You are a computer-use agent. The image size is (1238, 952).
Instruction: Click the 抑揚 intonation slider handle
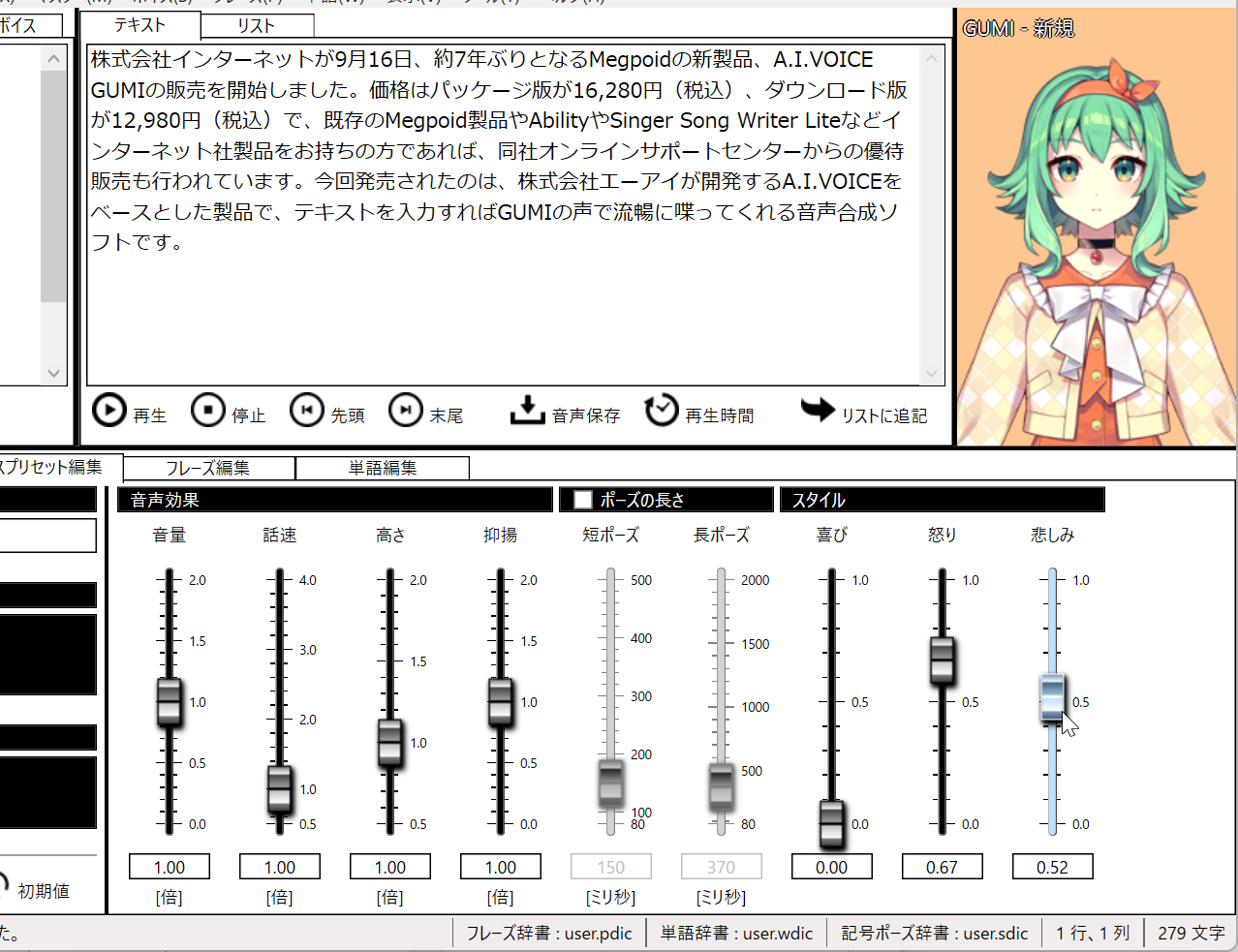pyautogui.click(x=501, y=702)
